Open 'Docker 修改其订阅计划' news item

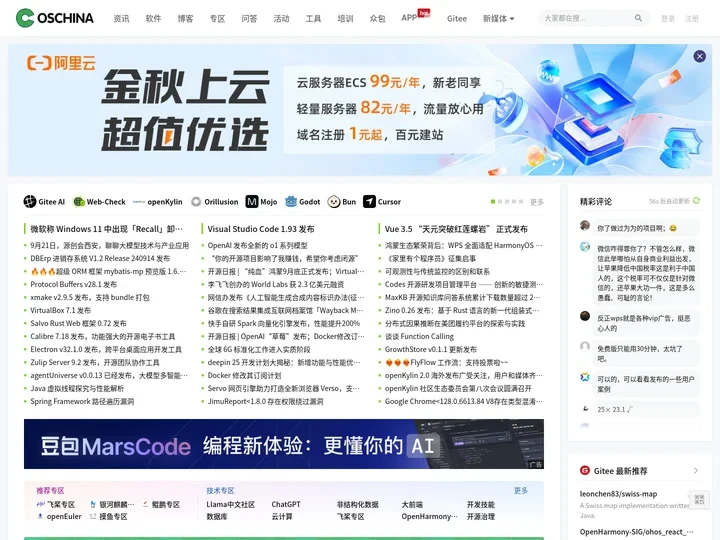(244, 375)
